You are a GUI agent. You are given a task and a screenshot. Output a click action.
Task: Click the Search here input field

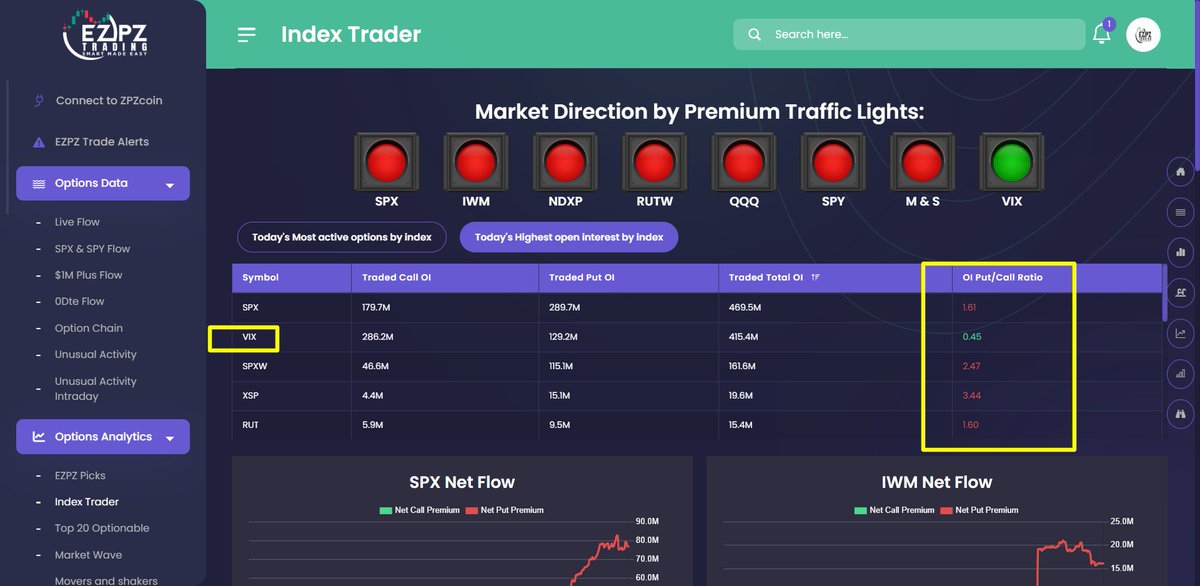900,33
